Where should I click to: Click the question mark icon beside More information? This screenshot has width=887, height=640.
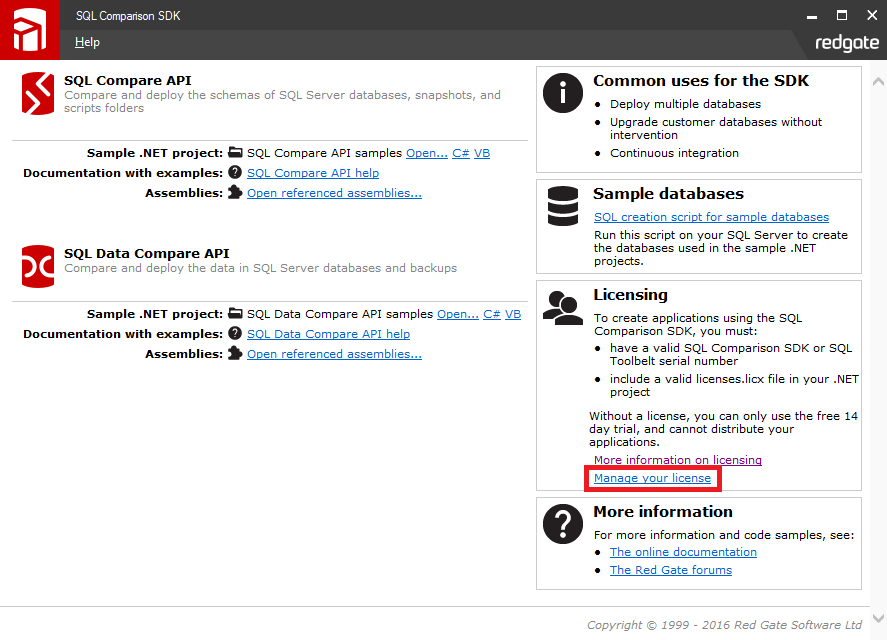(x=562, y=523)
